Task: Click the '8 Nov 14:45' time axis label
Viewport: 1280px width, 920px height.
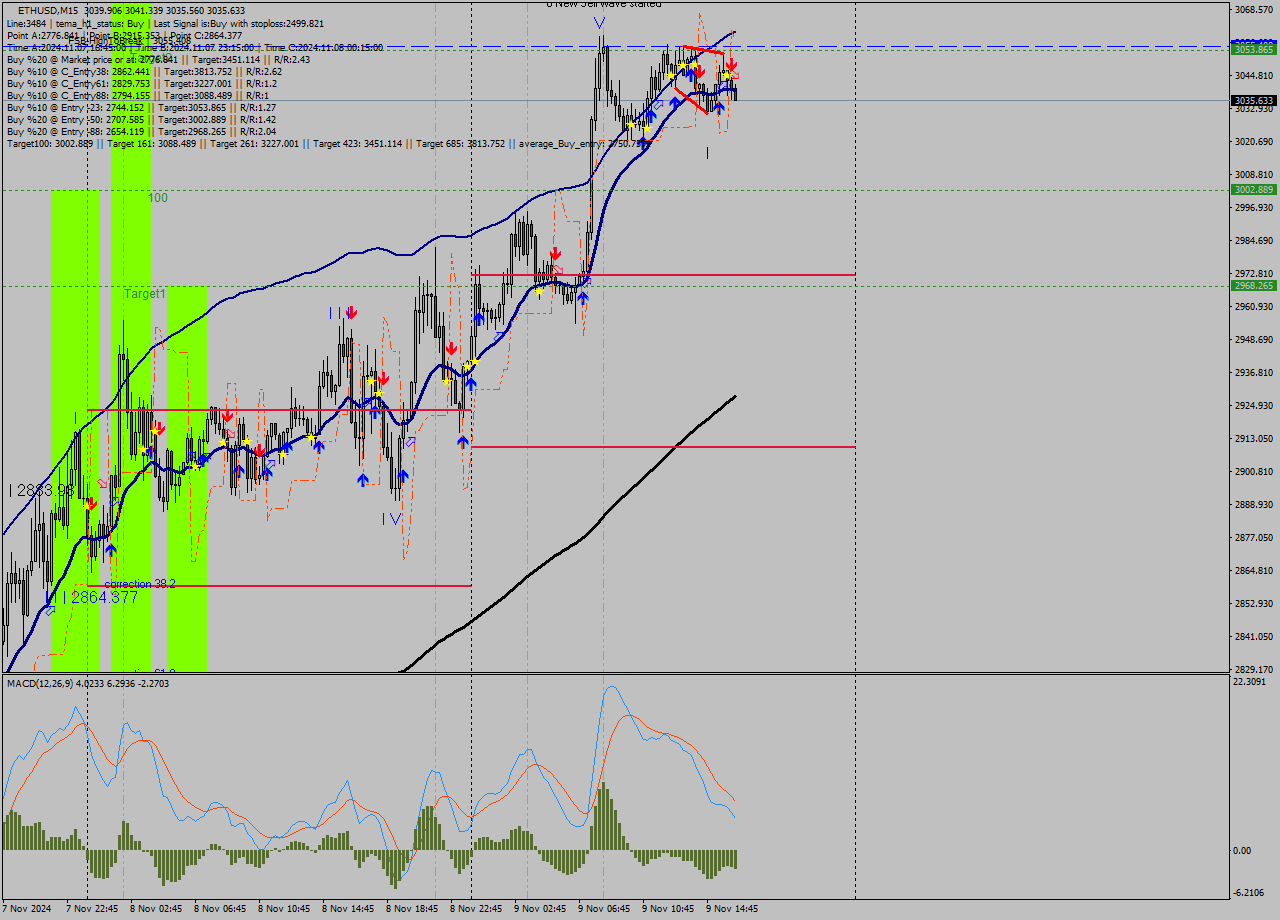Action: click(x=348, y=909)
